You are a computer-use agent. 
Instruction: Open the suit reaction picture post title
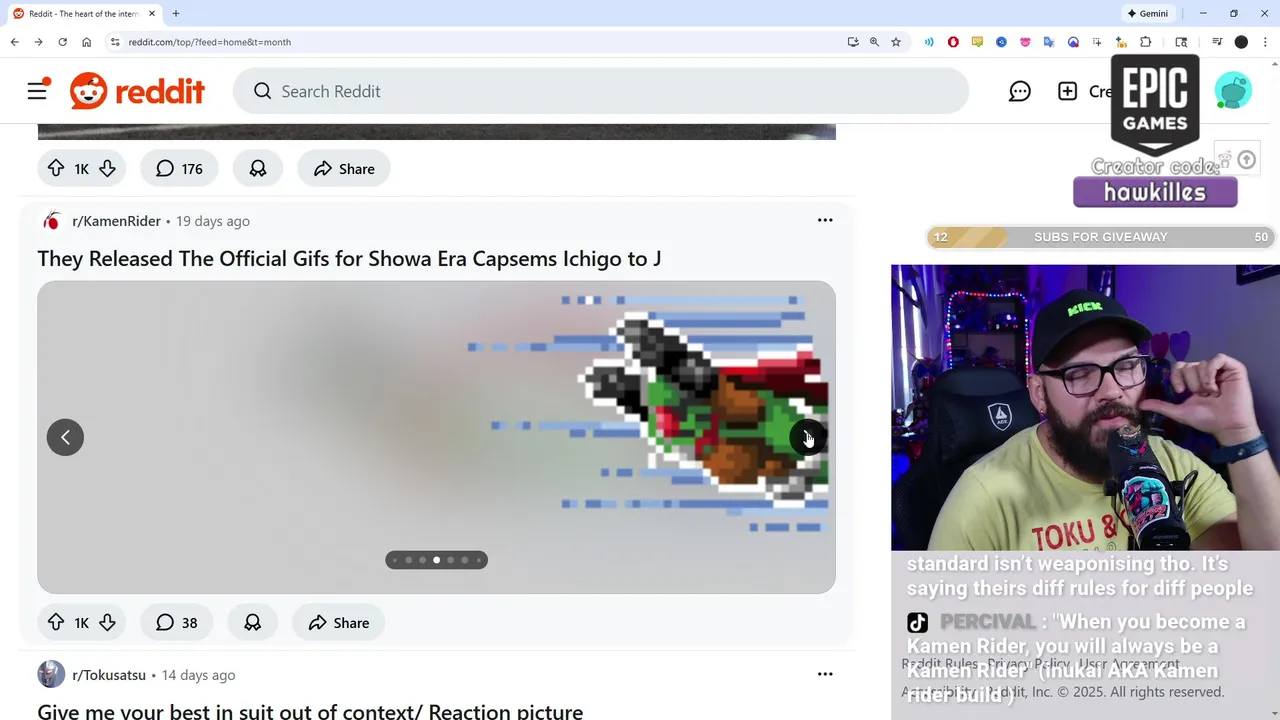pyautogui.click(x=310, y=712)
